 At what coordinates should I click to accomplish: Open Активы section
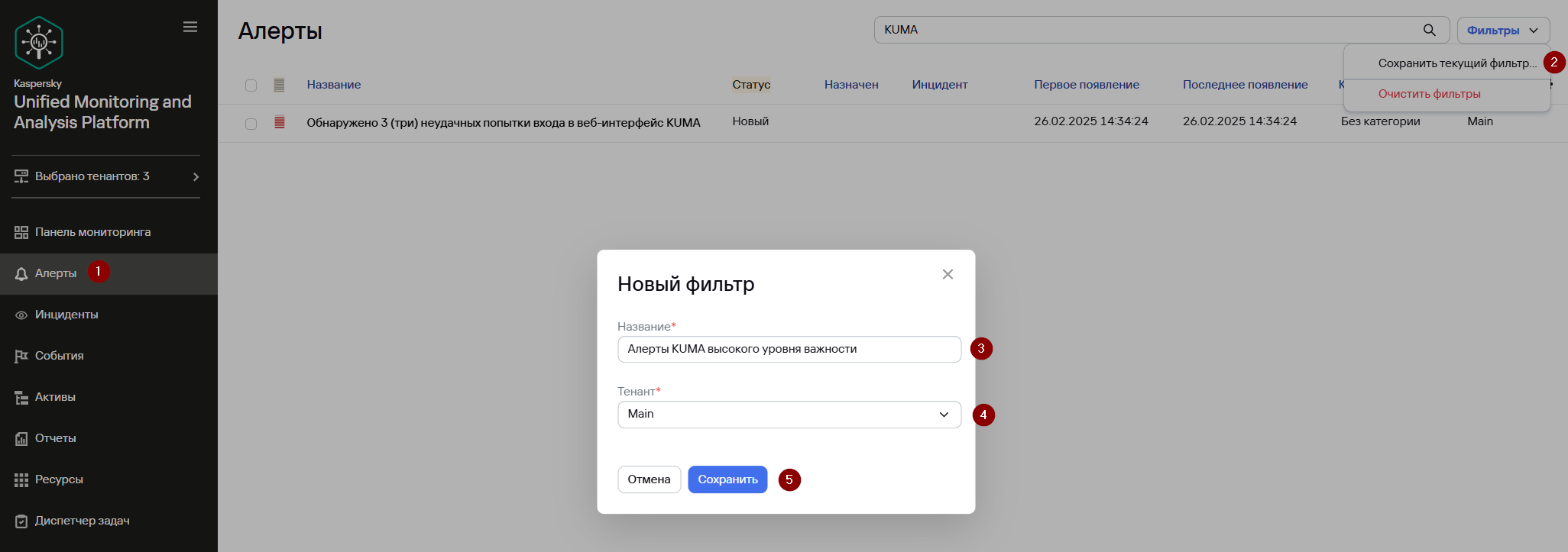[109, 397]
